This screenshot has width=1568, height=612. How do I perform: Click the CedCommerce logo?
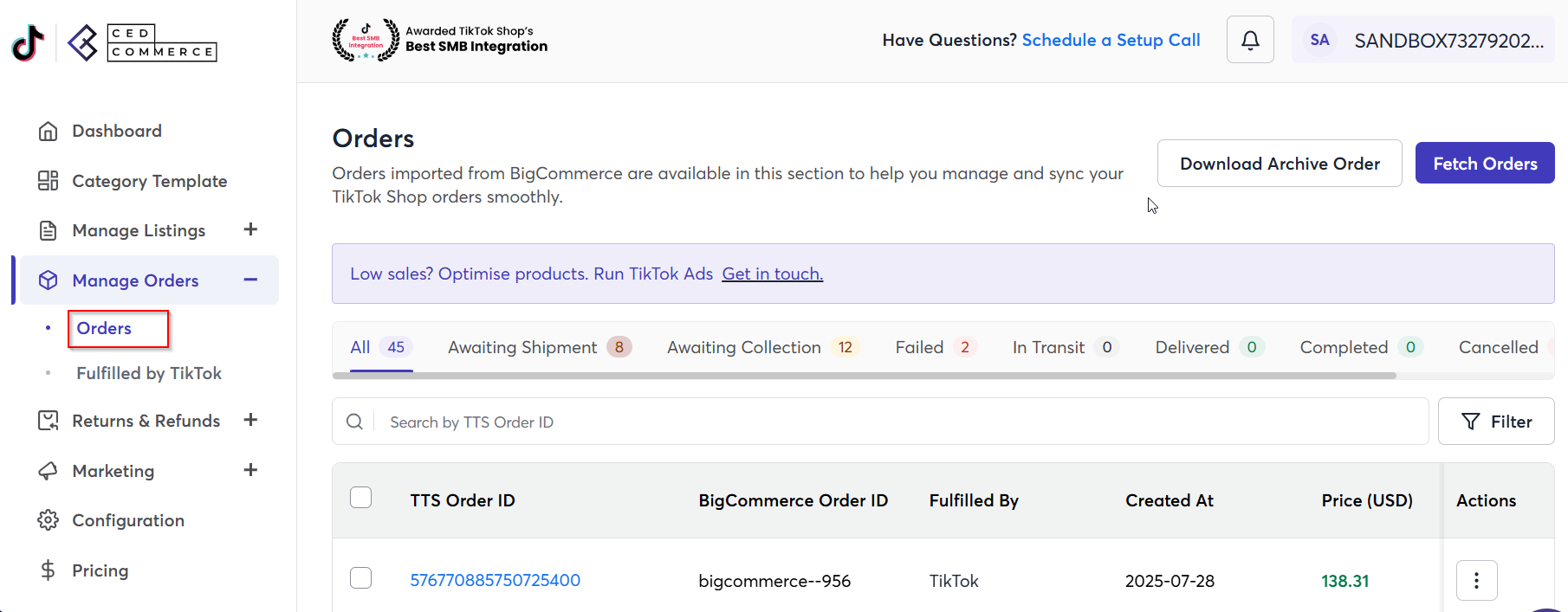click(142, 42)
